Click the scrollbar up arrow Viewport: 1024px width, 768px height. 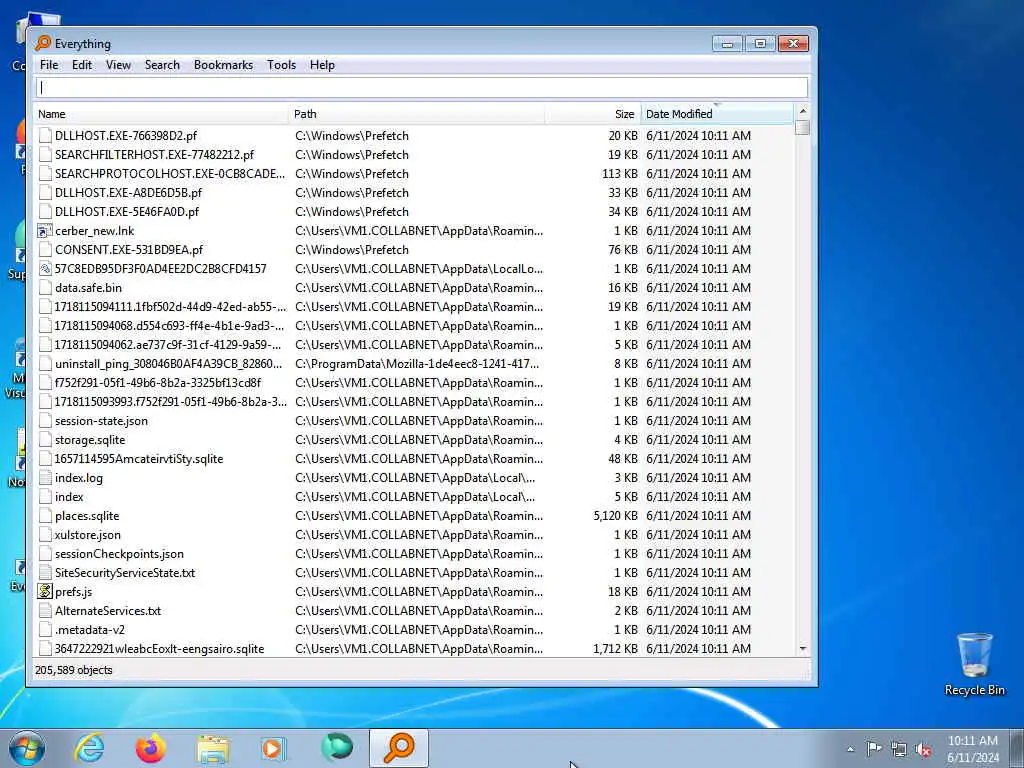[x=803, y=111]
